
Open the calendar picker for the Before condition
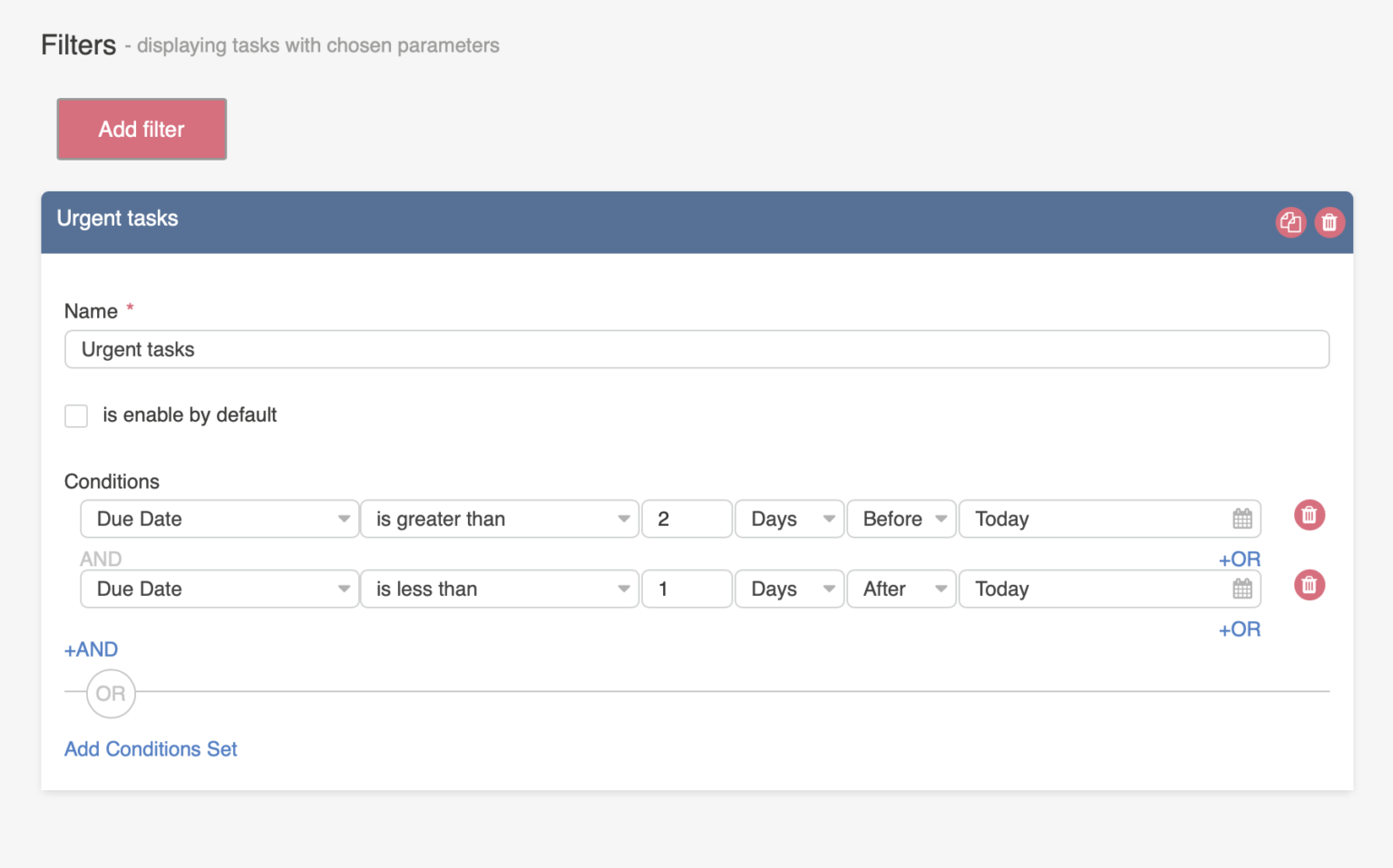[x=1241, y=518]
